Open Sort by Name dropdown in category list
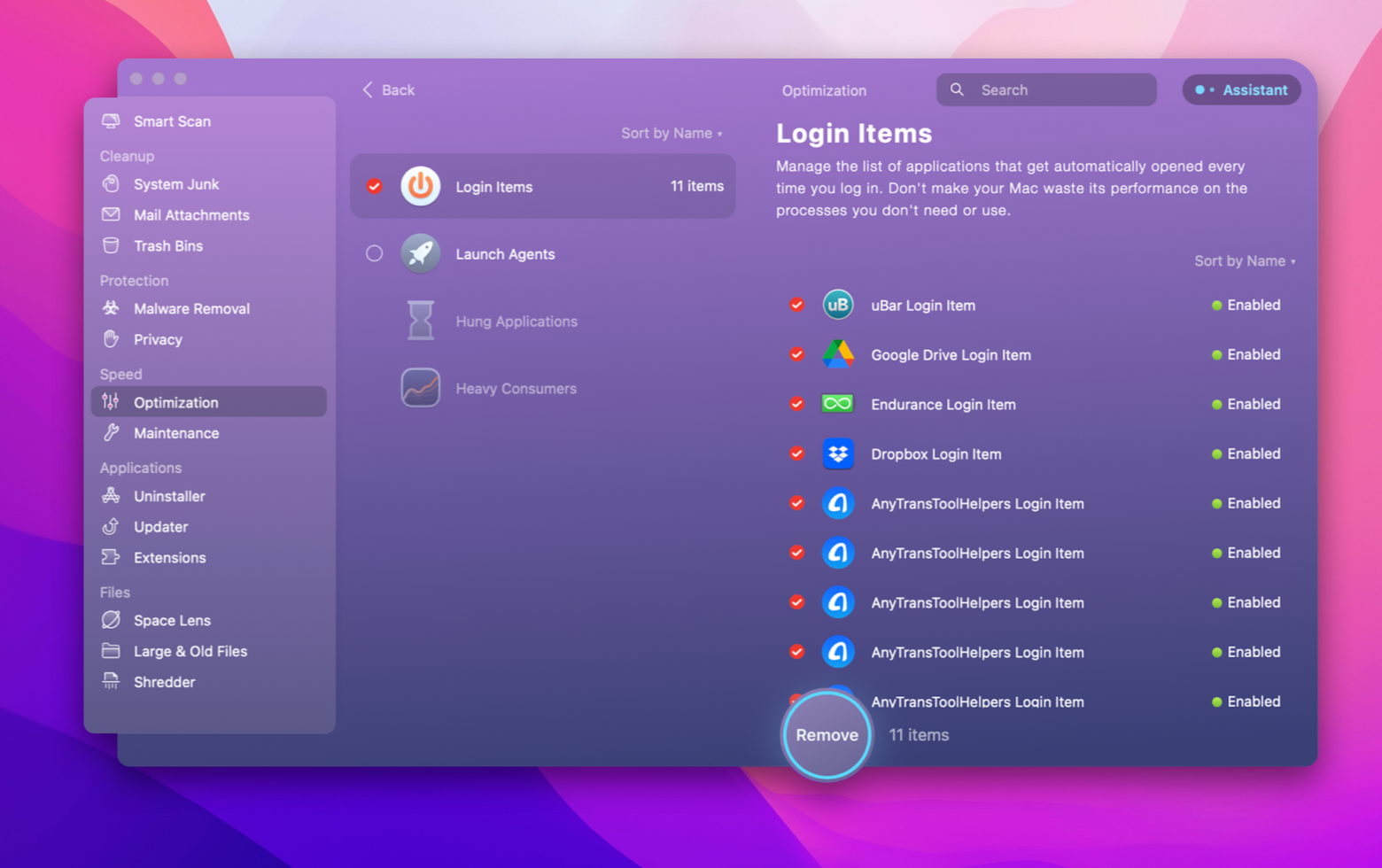Viewport: 1382px width, 868px height. coord(672,133)
